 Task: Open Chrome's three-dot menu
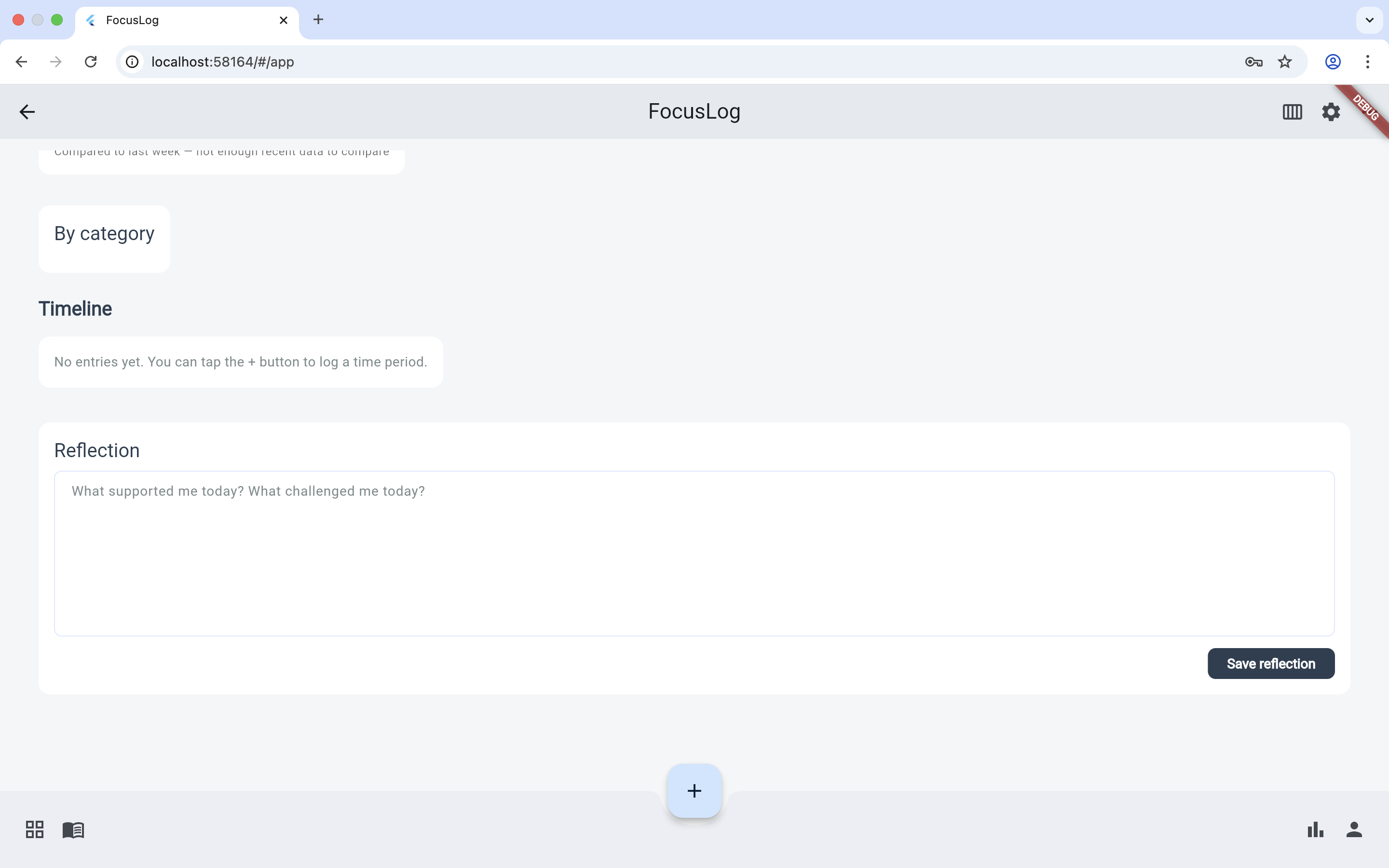pyautogui.click(x=1368, y=61)
